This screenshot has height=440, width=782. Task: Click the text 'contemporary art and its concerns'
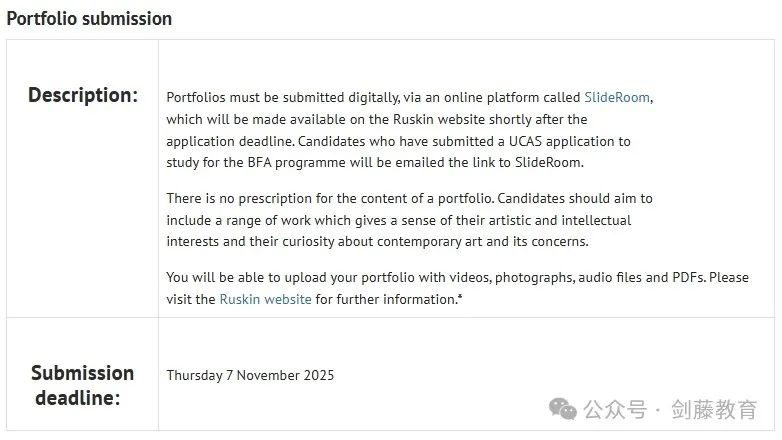482,241
